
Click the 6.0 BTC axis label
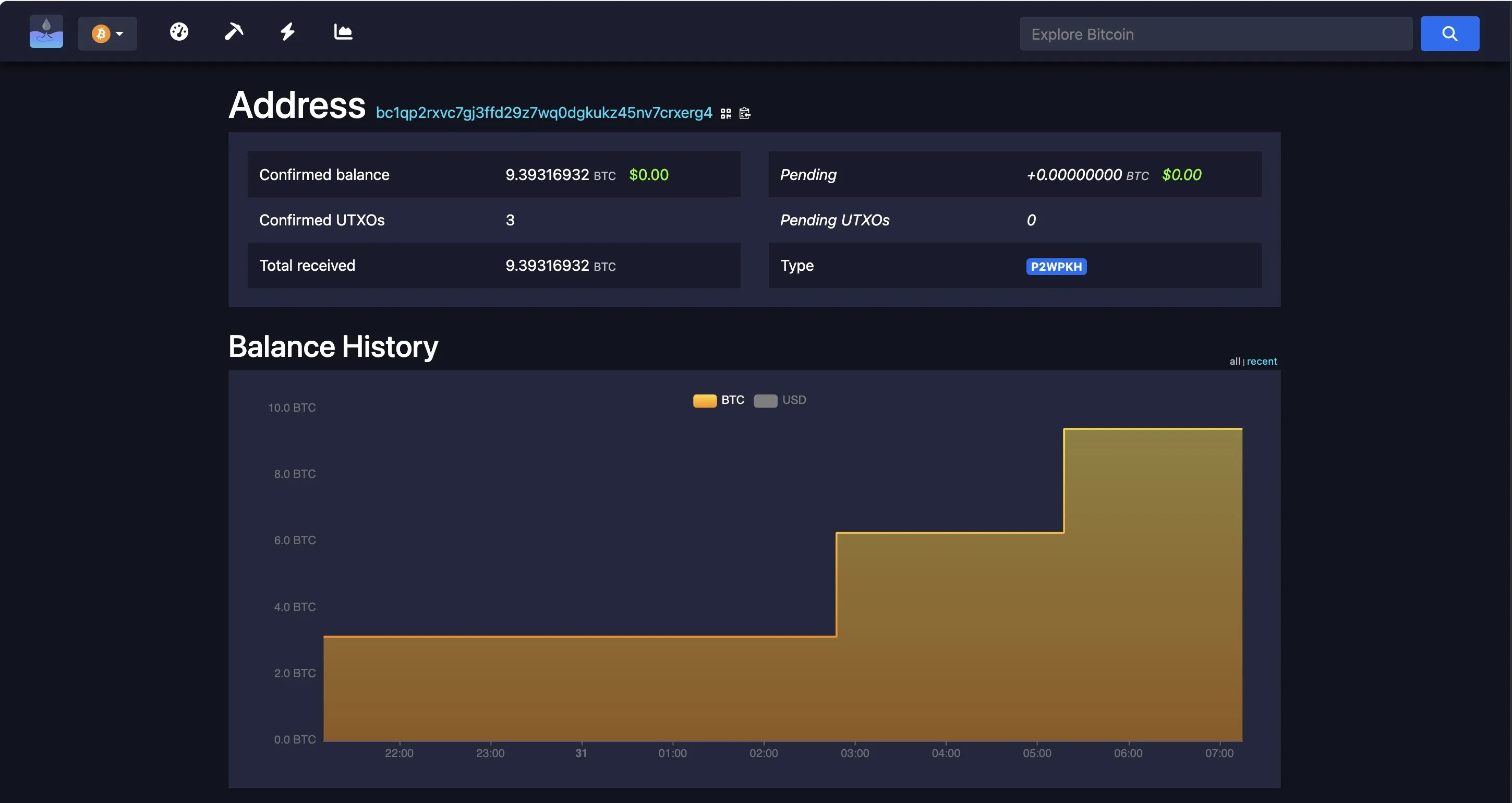[295, 540]
